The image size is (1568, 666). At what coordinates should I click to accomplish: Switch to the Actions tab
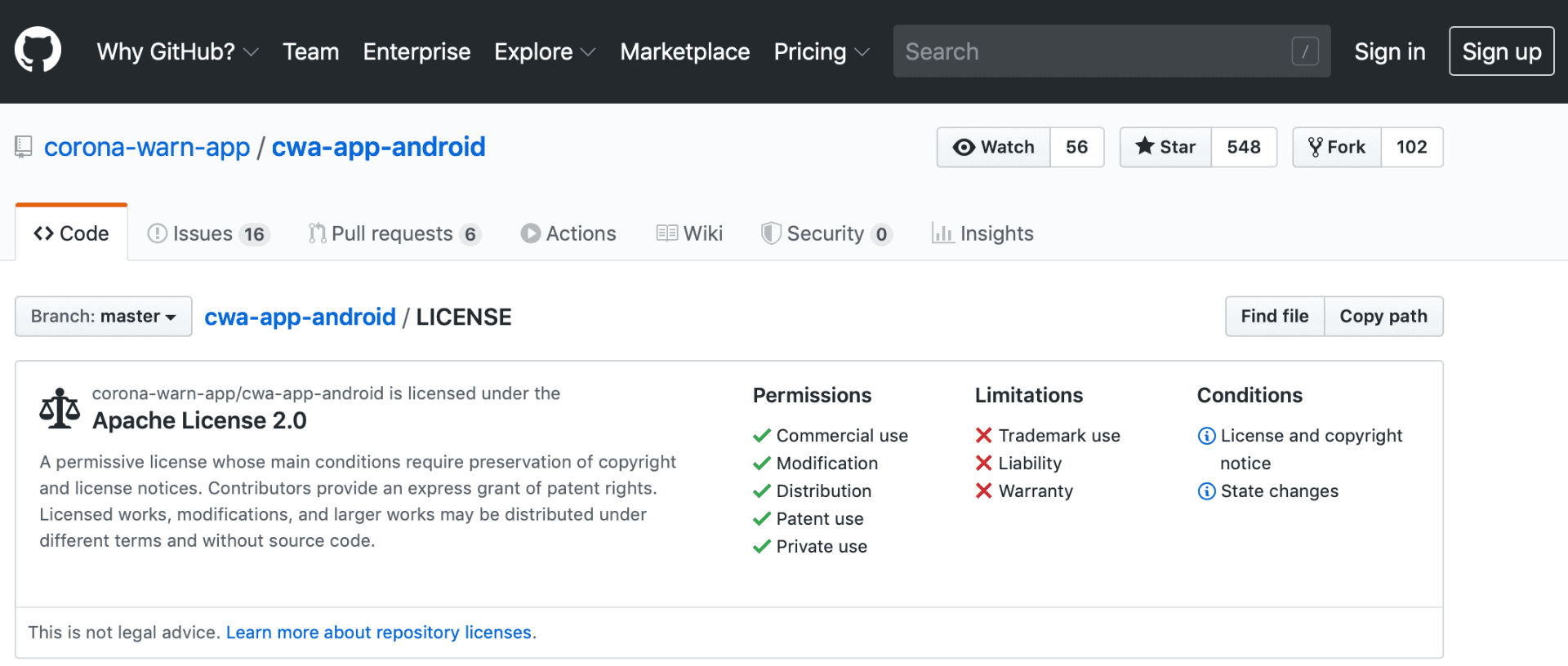pos(568,234)
